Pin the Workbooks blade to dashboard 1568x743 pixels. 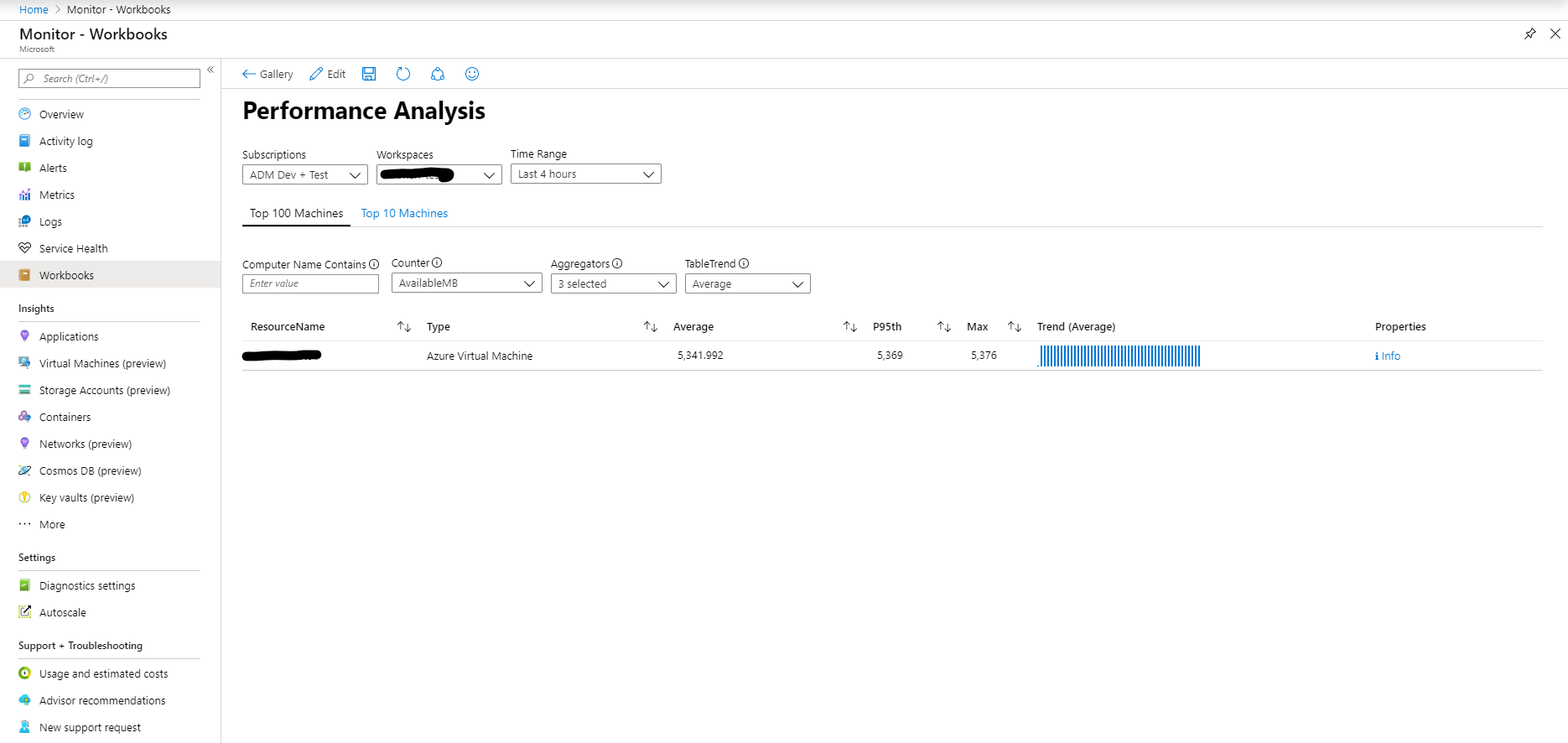(1530, 34)
